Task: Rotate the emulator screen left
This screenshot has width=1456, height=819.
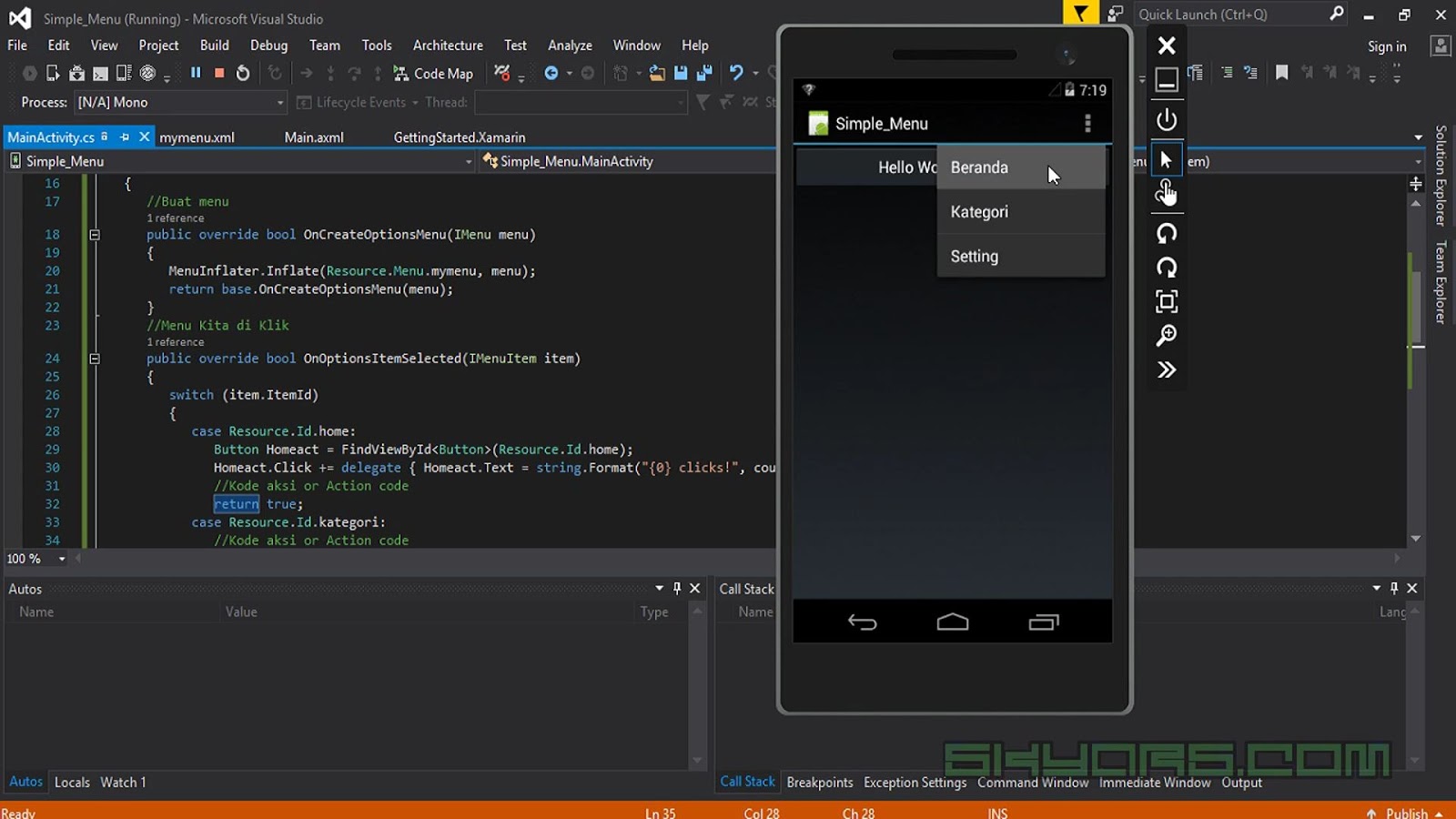Action: [1167, 234]
